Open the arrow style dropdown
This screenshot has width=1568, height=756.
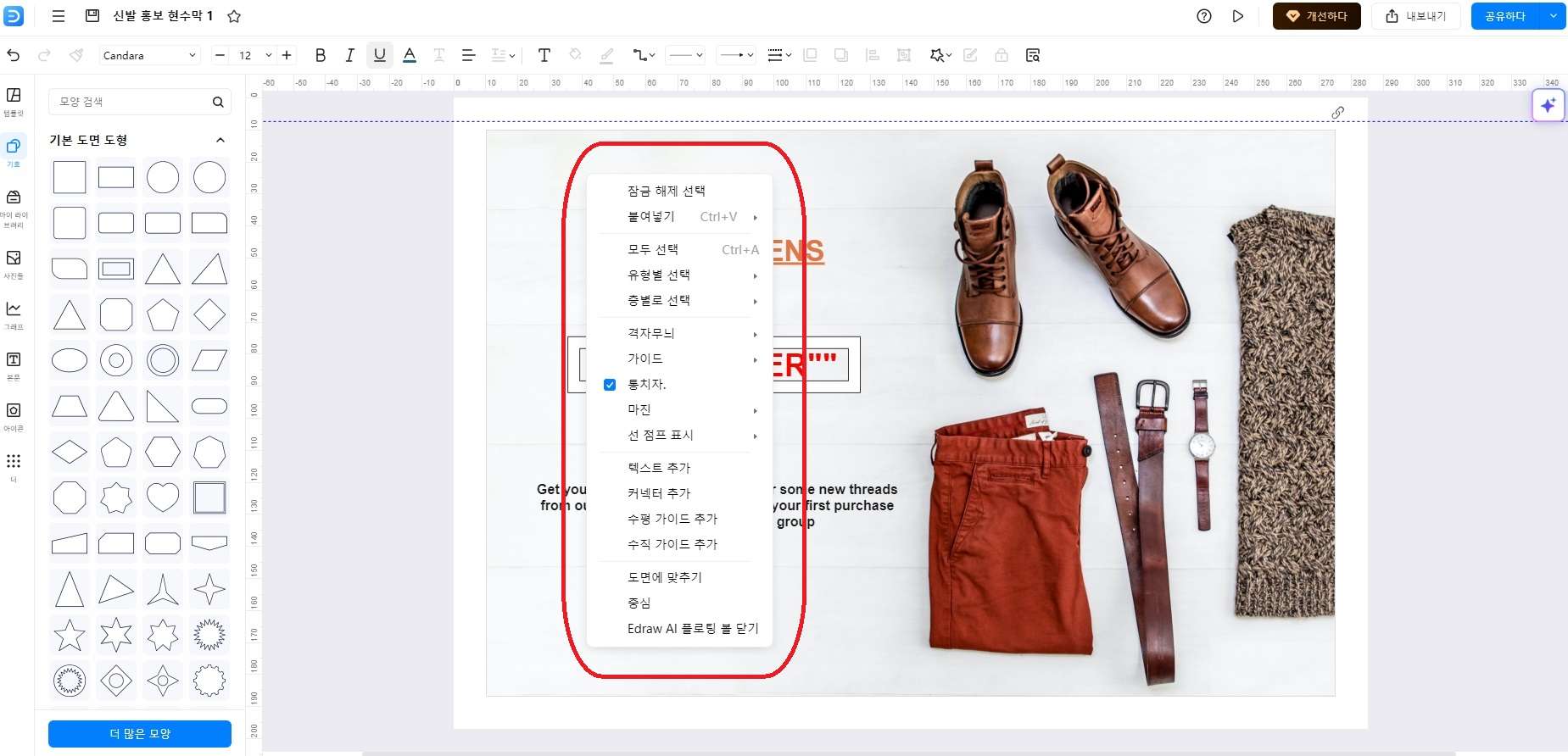coord(735,55)
